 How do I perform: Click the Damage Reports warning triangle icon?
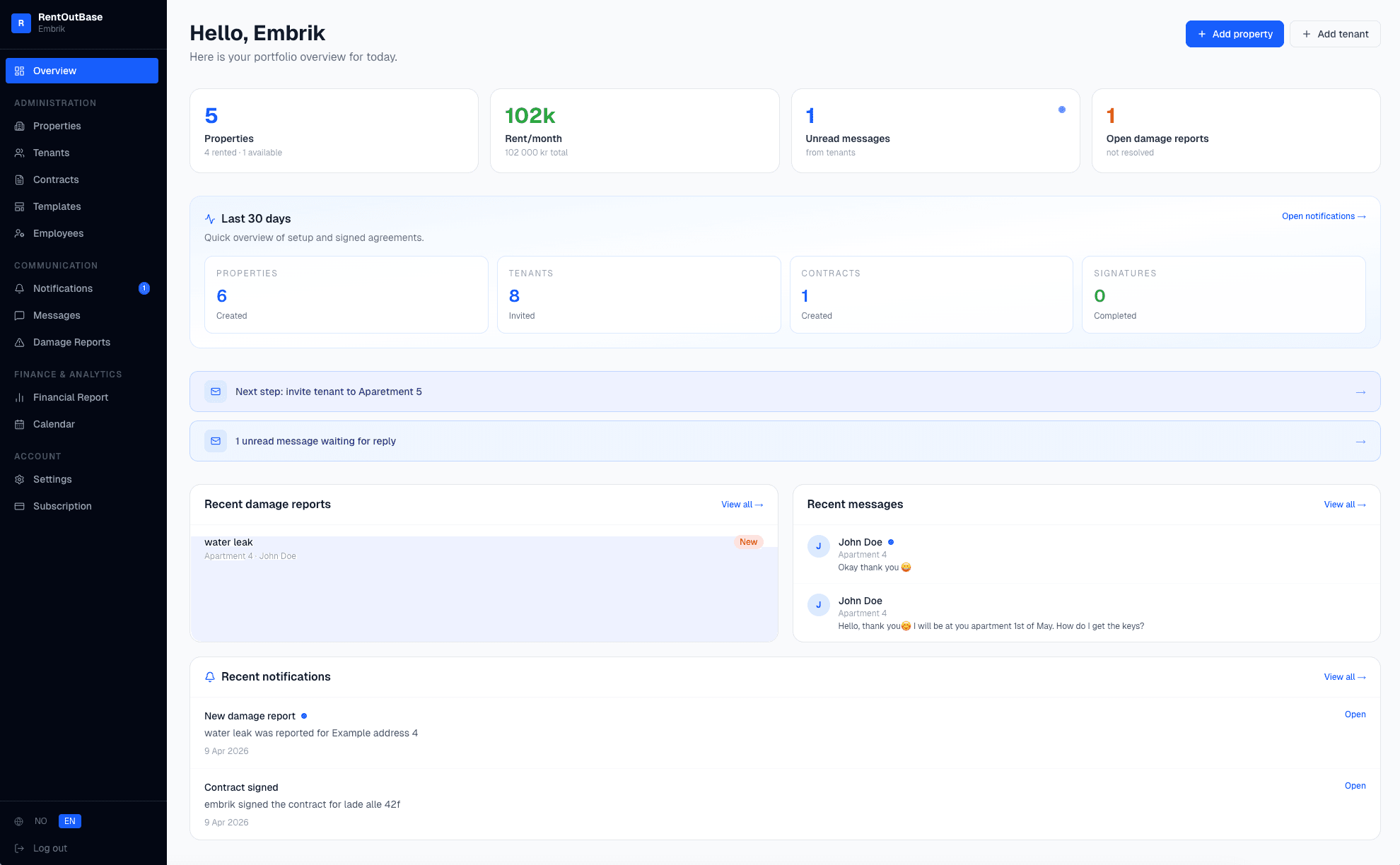point(20,342)
